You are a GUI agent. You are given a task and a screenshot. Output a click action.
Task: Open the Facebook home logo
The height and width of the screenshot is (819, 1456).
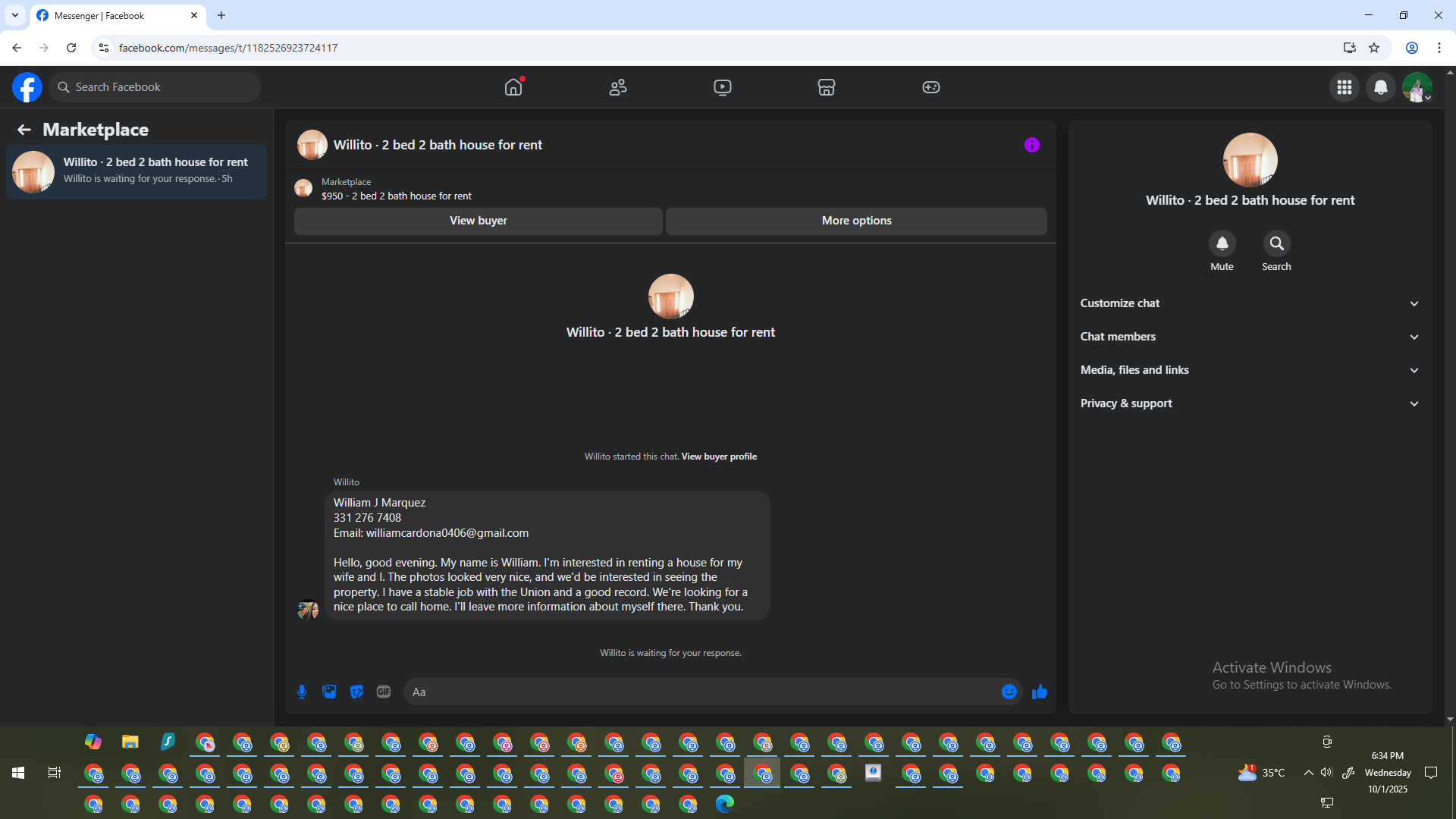click(27, 87)
